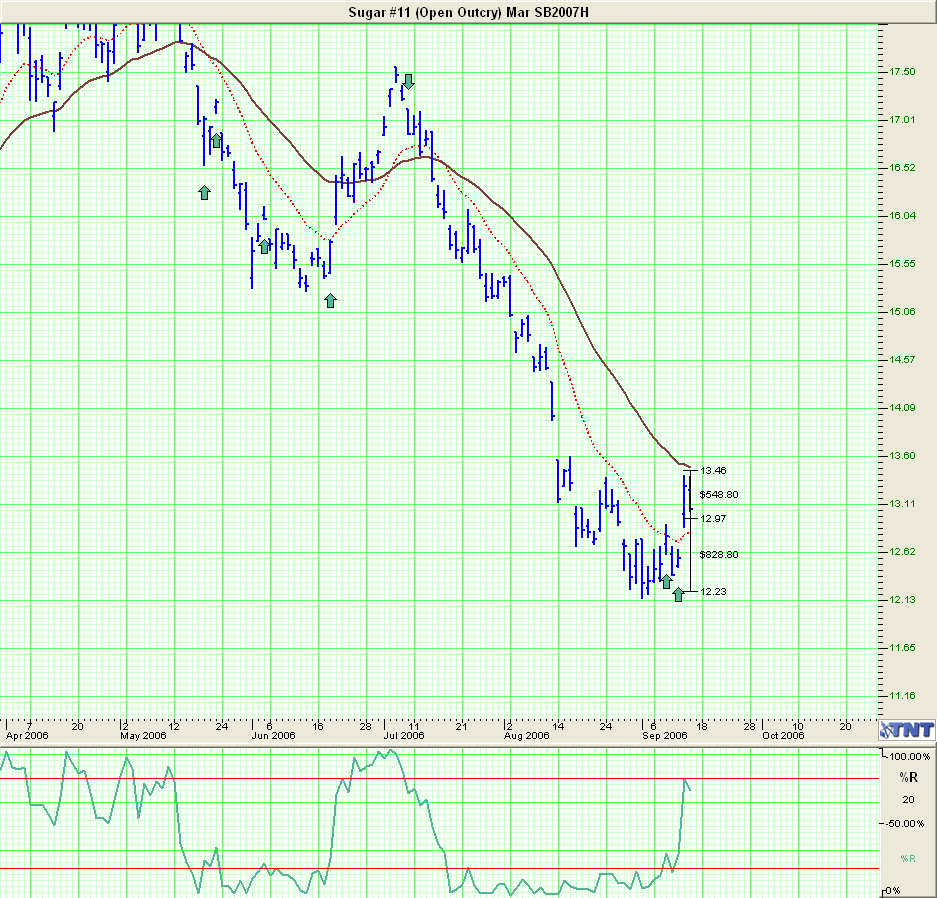Click the 16.52 price axis label
The height and width of the screenshot is (898, 937).
(x=902, y=168)
